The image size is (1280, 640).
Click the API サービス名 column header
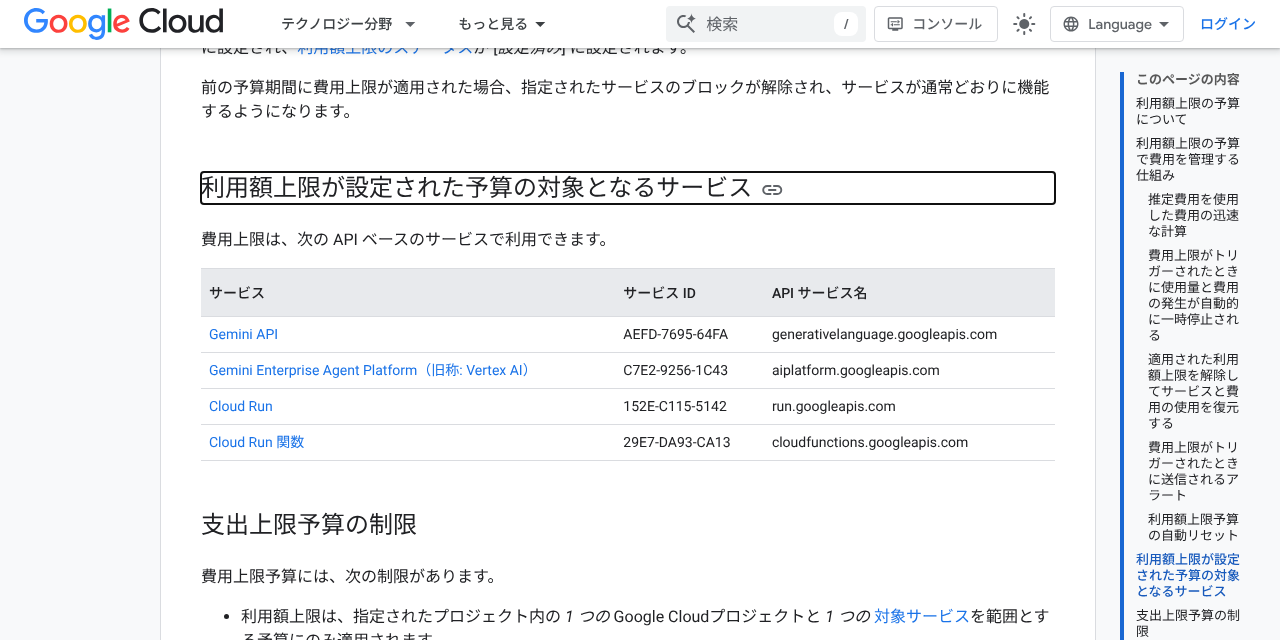coord(819,293)
